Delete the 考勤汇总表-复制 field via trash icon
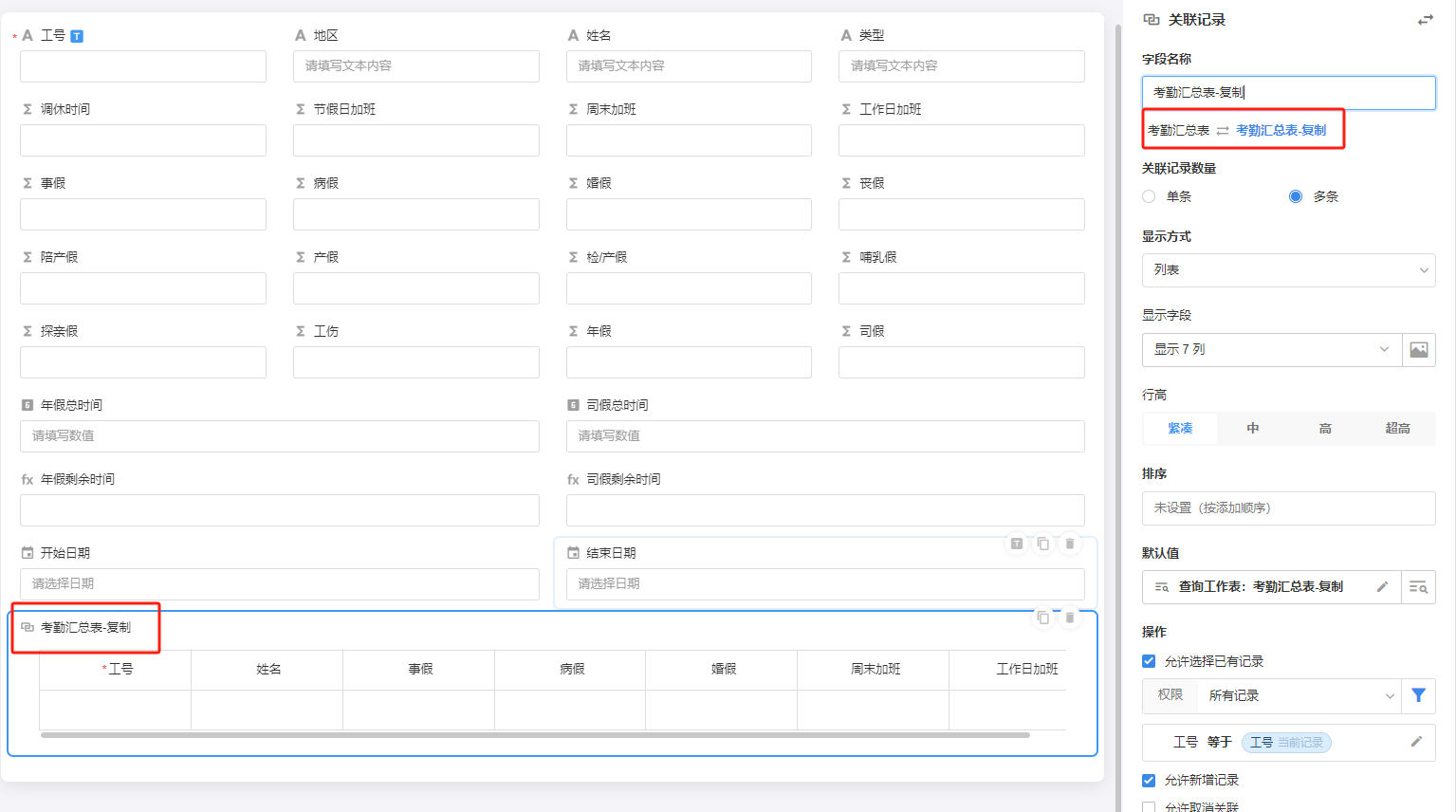Screen dimensions: 1456x812 pos(1070,618)
